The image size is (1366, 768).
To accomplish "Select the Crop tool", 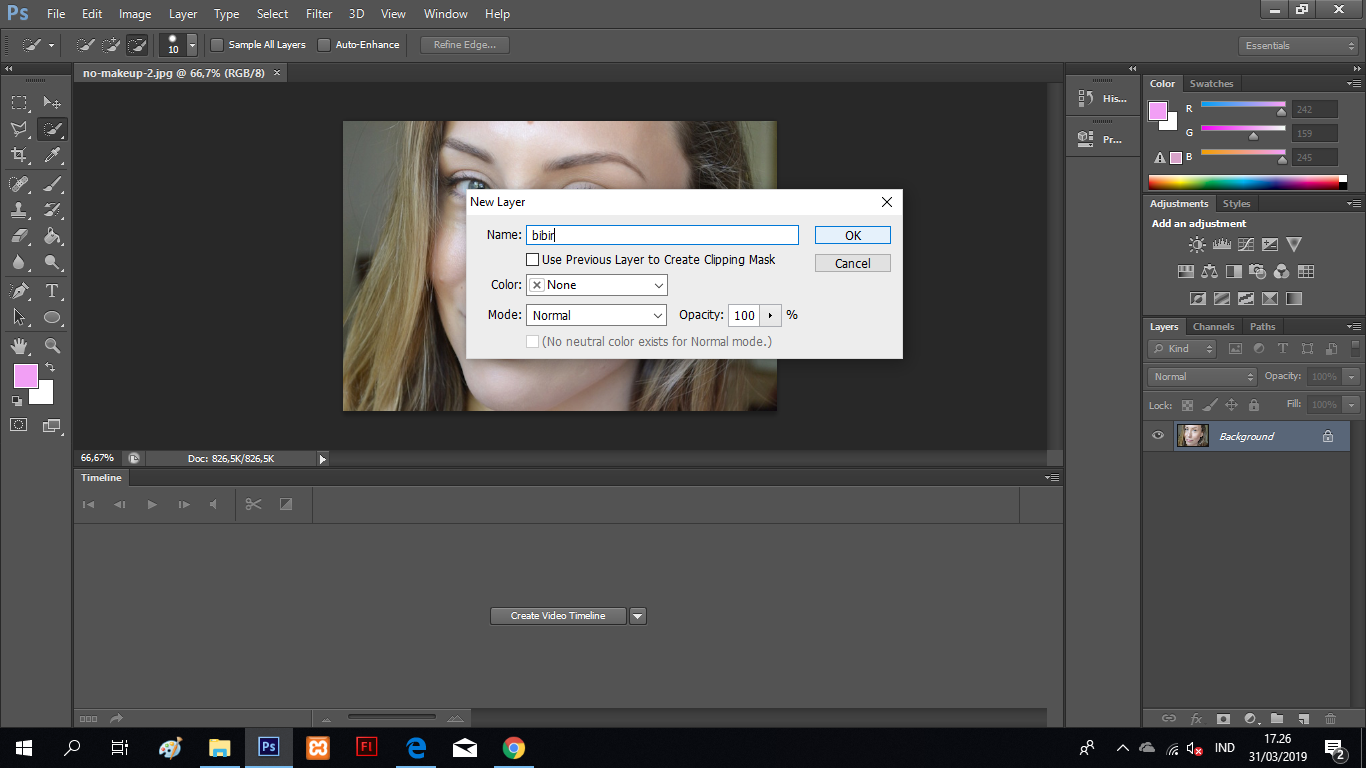I will (x=19, y=155).
